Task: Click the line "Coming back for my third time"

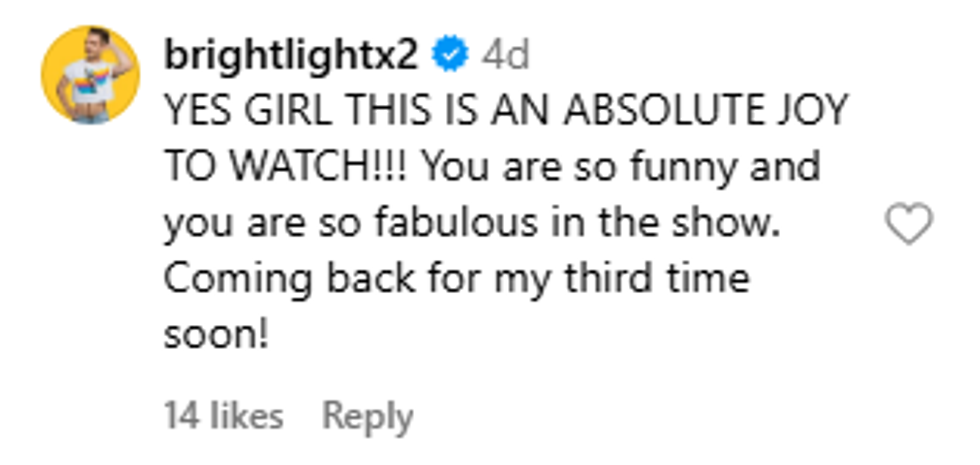Action: [x=456, y=278]
